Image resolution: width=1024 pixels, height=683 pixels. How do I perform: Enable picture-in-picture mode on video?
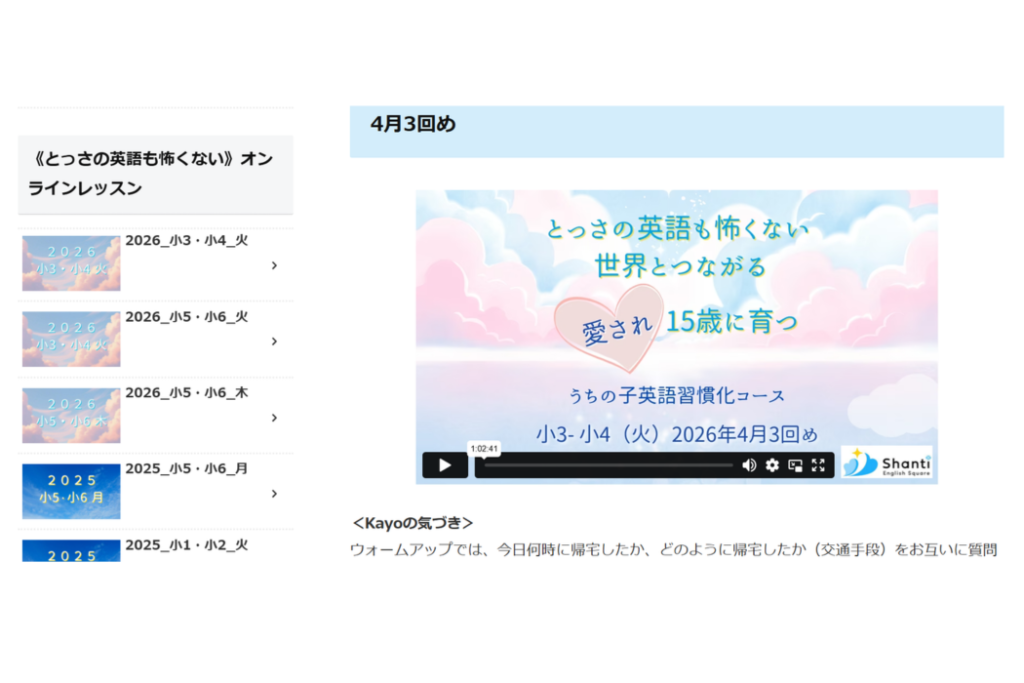796,465
